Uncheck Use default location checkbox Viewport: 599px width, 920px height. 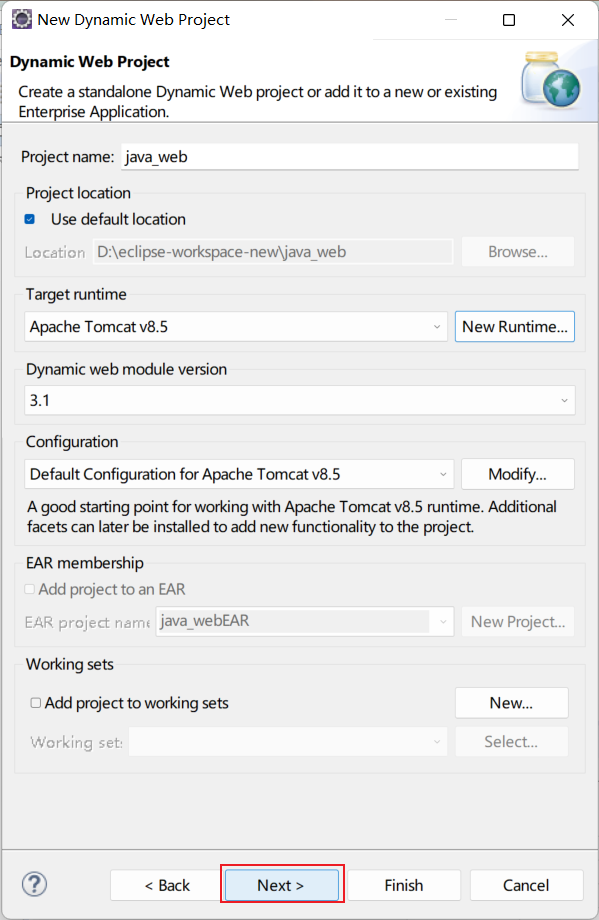(x=30, y=219)
